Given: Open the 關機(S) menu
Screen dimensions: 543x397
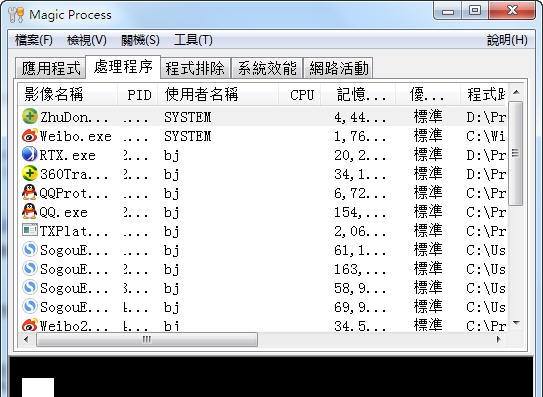Looking at the screenshot, I should pyautogui.click(x=140, y=40).
